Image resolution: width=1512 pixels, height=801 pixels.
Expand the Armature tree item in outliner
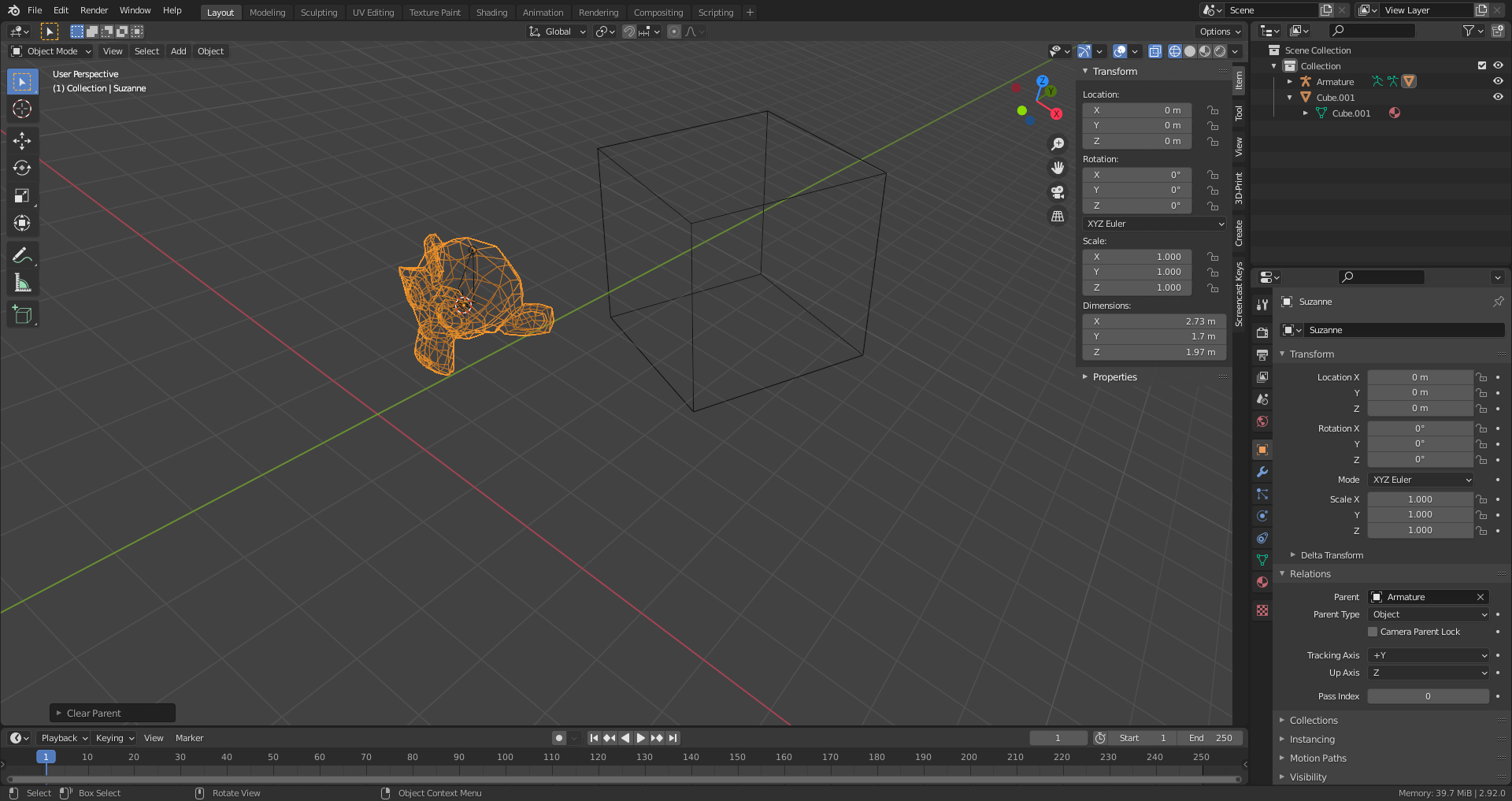point(1290,82)
